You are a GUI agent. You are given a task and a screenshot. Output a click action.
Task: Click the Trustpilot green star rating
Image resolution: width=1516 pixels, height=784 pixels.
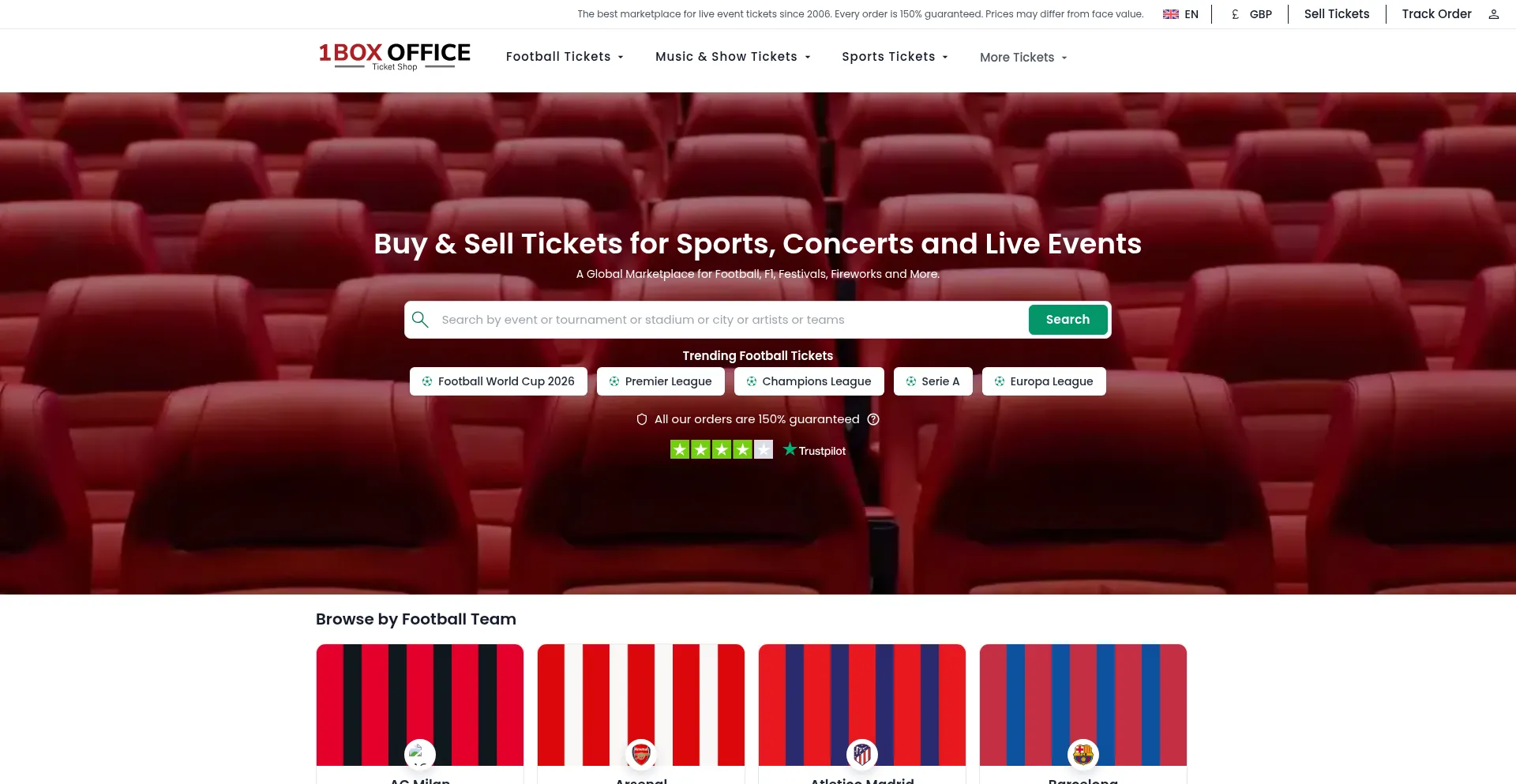tap(722, 449)
